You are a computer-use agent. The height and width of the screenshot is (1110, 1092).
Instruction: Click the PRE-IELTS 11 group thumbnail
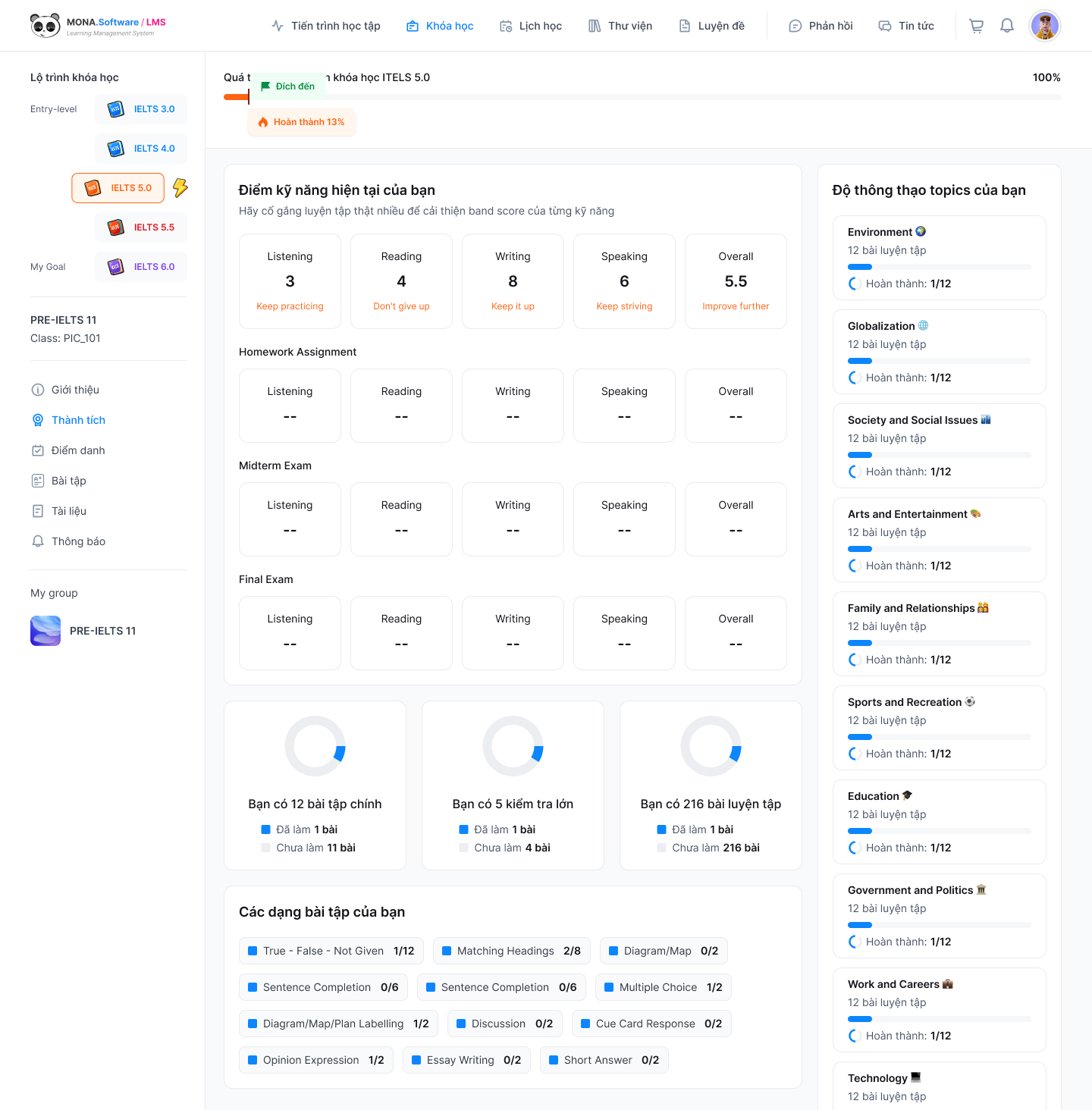coord(45,631)
